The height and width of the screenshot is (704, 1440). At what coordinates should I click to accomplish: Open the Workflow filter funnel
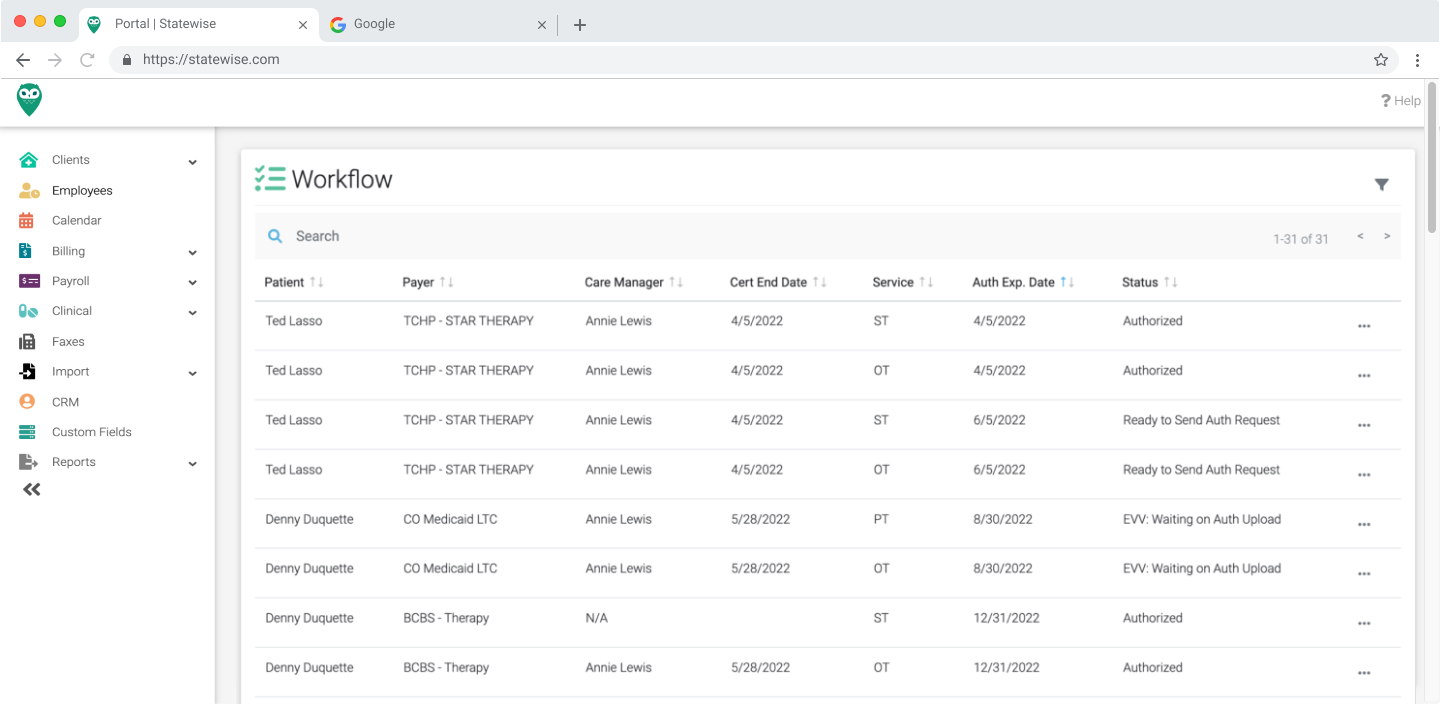click(x=1381, y=184)
